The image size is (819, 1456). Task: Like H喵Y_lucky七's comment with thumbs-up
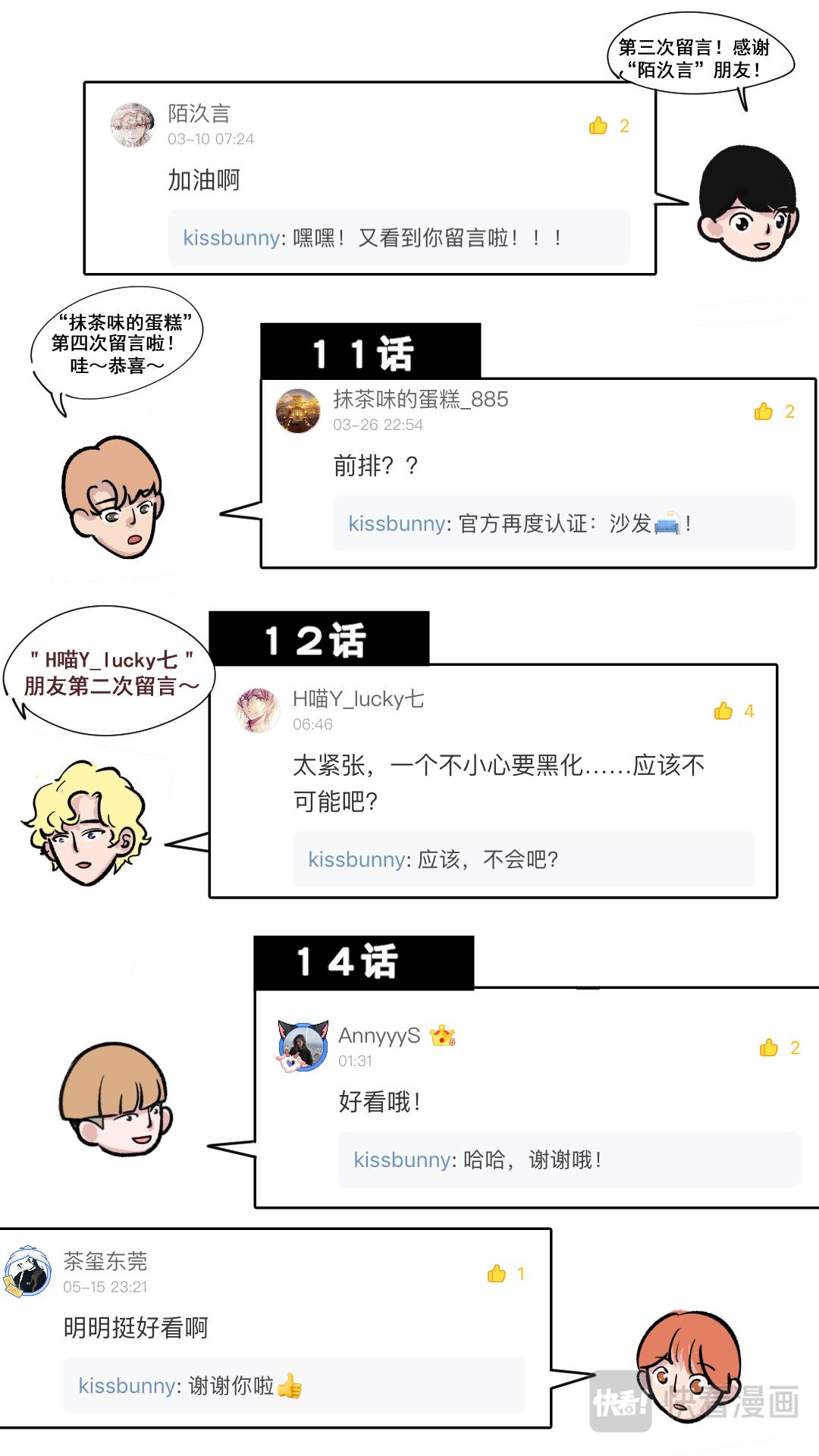[x=723, y=711]
